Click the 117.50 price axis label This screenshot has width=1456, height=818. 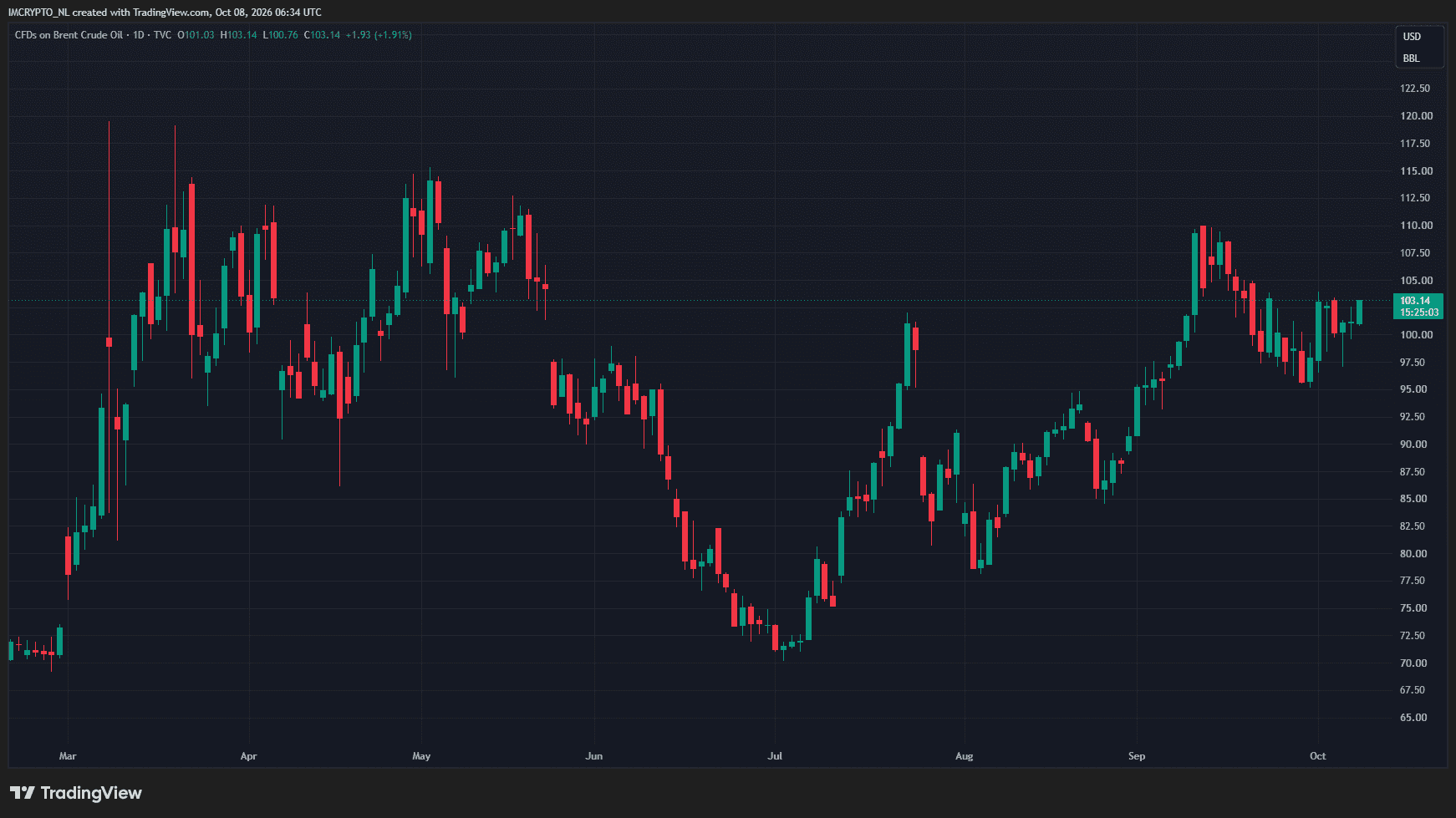click(1415, 144)
